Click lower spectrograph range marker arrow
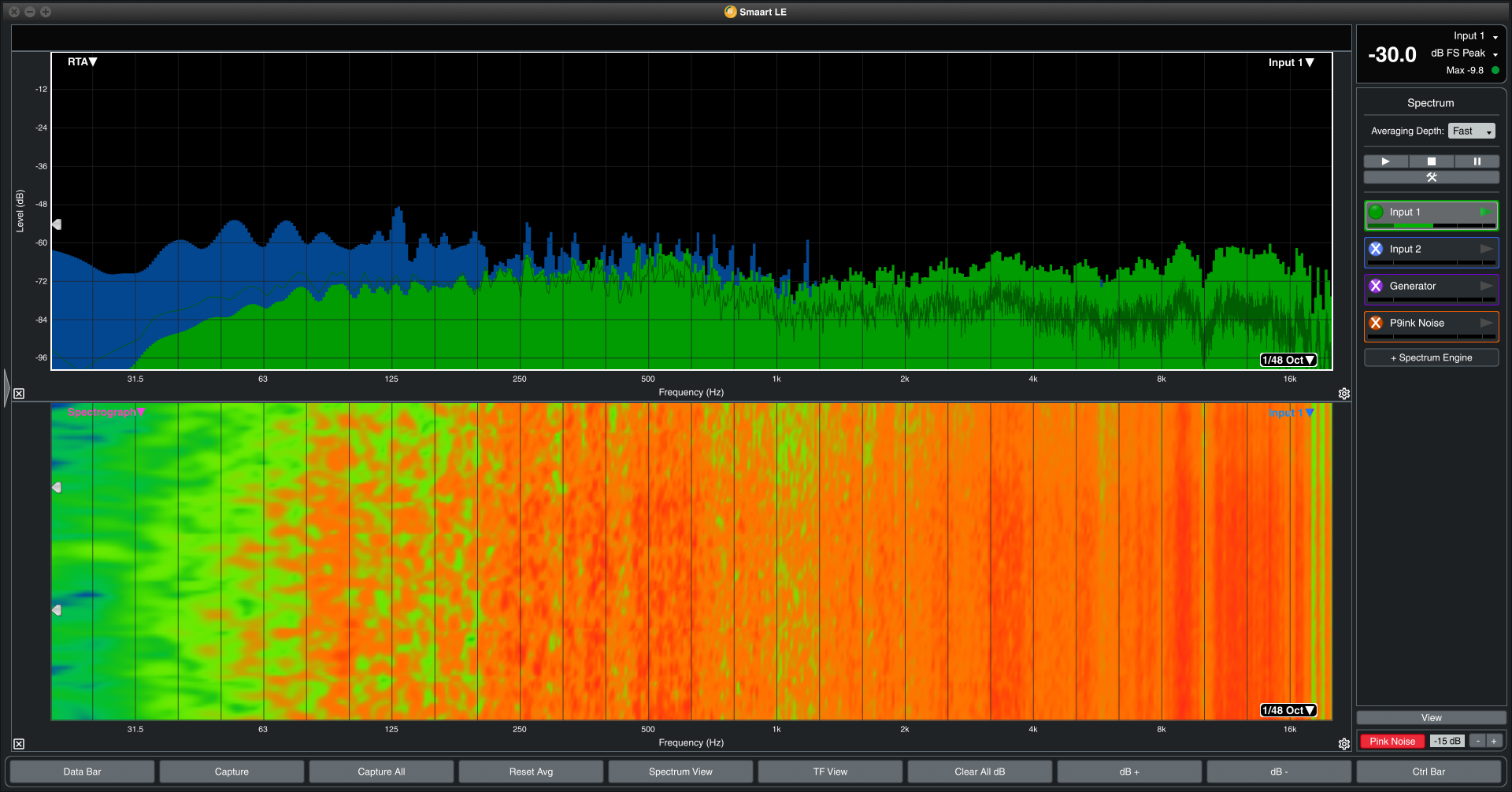Image resolution: width=1512 pixels, height=792 pixels. [57, 610]
